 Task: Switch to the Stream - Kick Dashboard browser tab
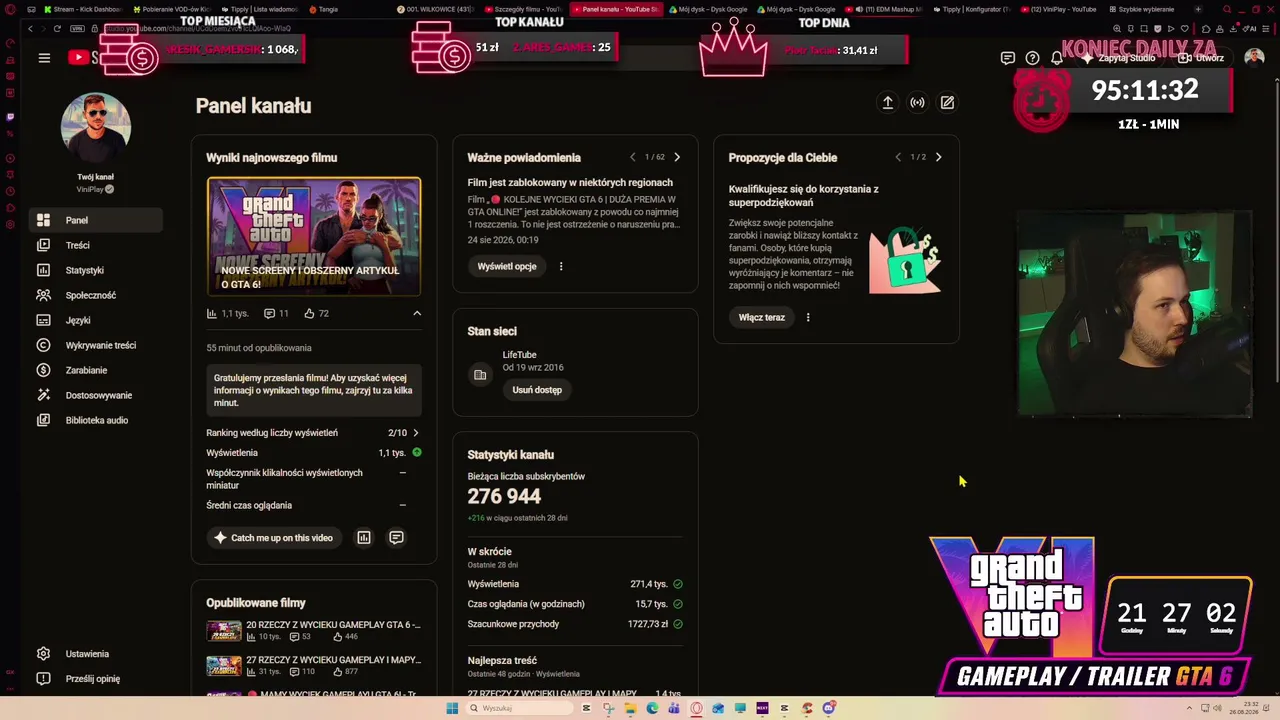tap(83, 9)
